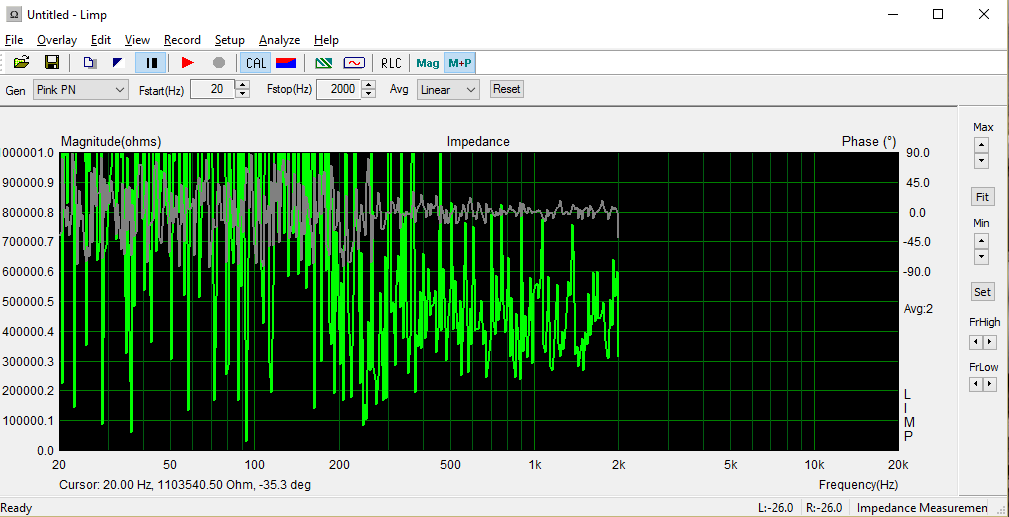Toggle the M+P magnitude plus phase view
Screen dimensions: 1009x517
pyautogui.click(x=459, y=62)
